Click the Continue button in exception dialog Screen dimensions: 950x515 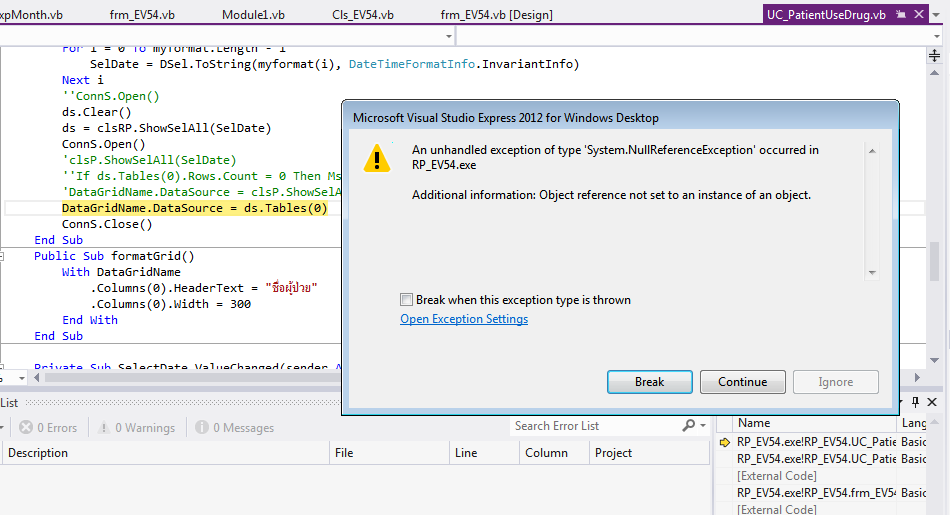(743, 382)
